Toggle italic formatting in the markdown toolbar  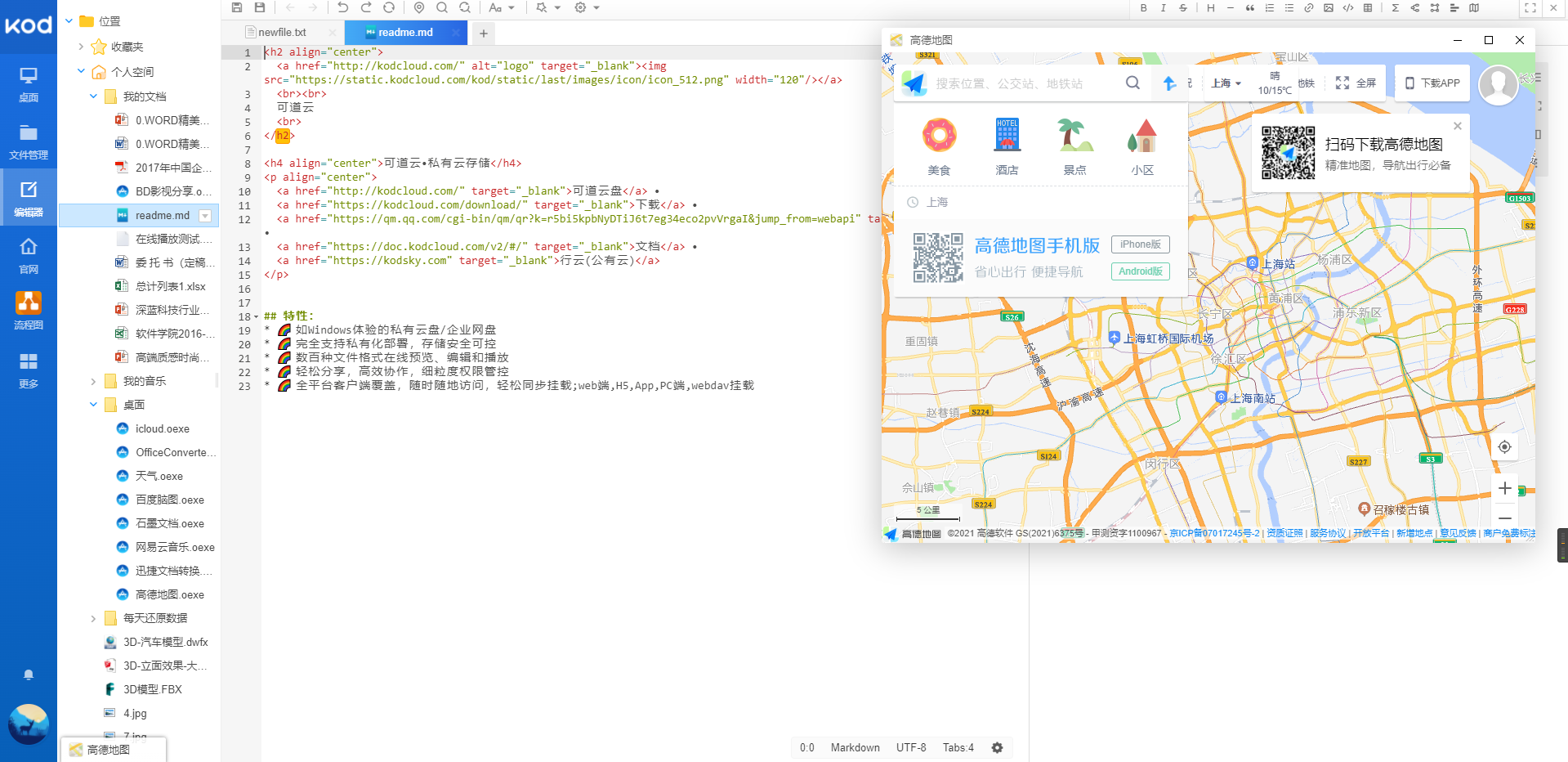click(x=1163, y=7)
